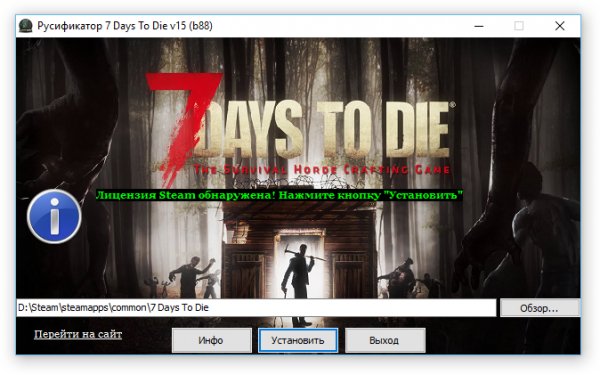
Task: Click the title Русификатор 7 Days To Die v15
Action: [x=125, y=26]
